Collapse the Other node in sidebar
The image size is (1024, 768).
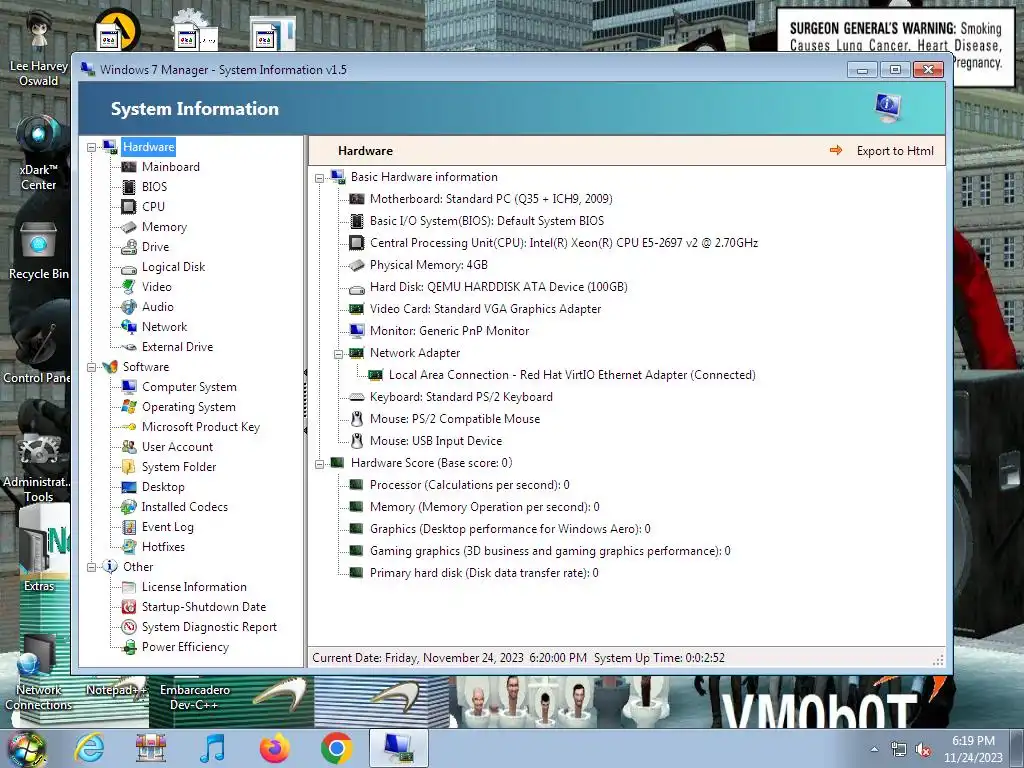91,568
